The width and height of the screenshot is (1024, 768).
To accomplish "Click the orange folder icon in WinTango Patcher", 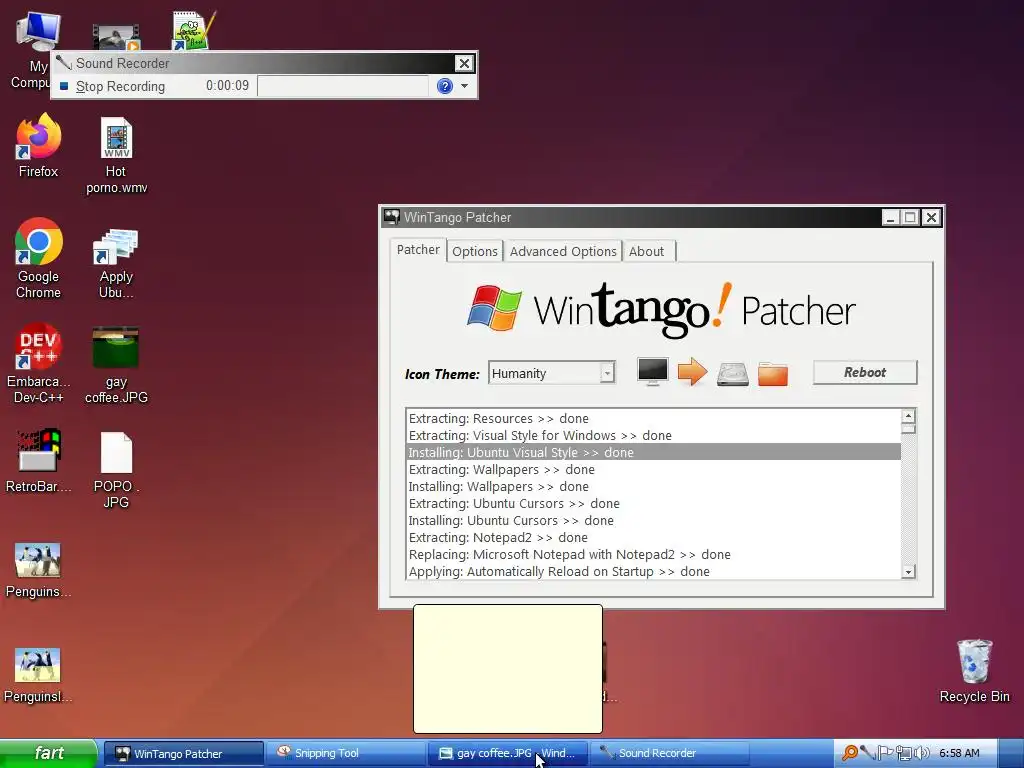I will pos(773,374).
